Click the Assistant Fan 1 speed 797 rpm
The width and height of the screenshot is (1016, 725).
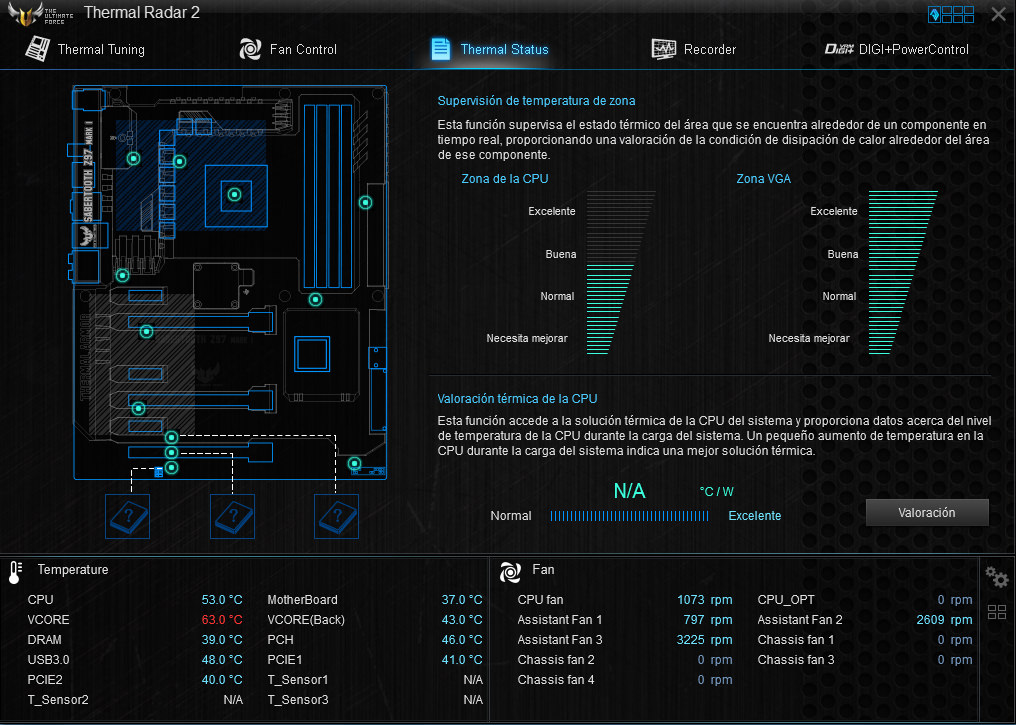point(708,620)
